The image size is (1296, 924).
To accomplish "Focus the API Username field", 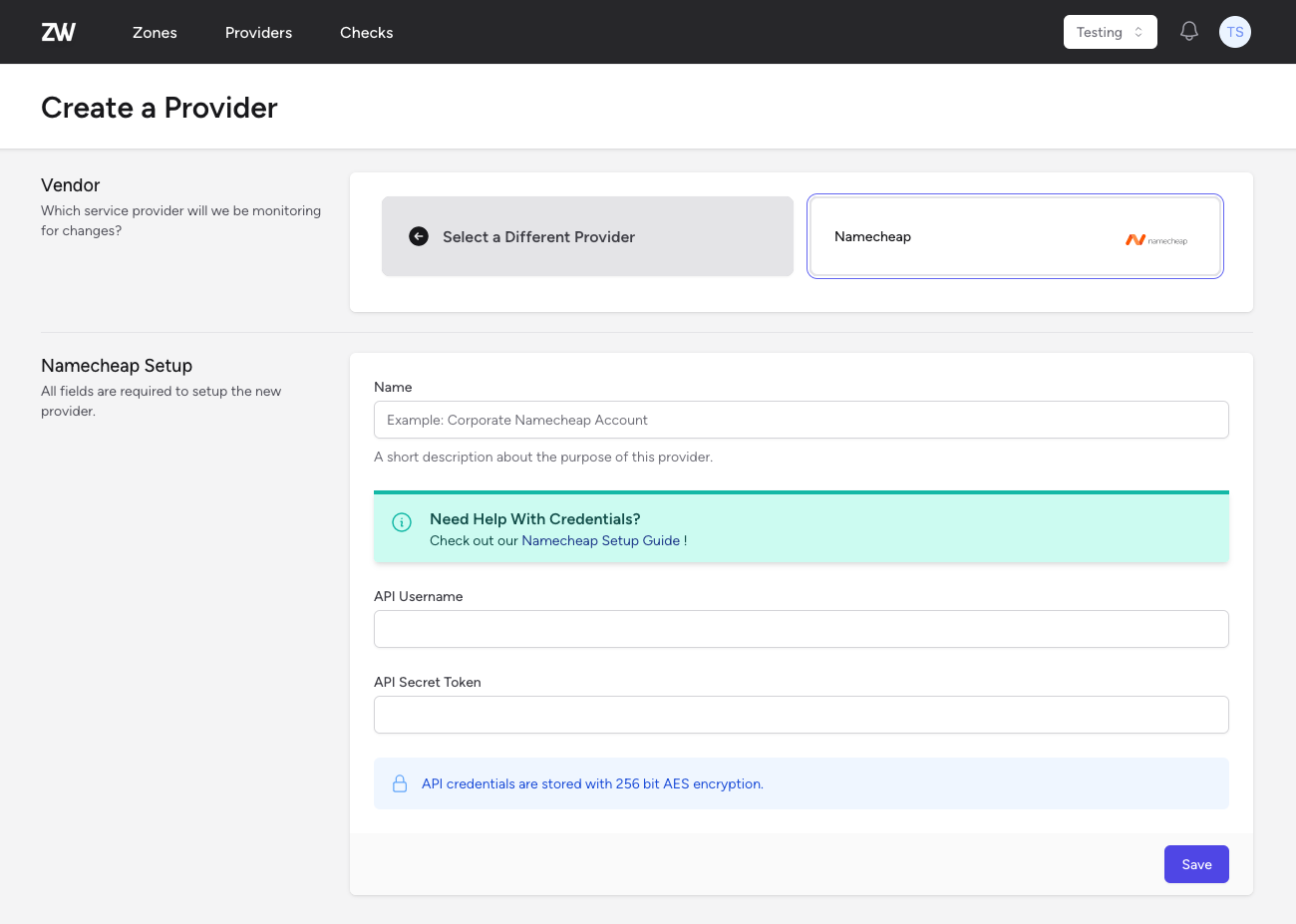I will (801, 629).
